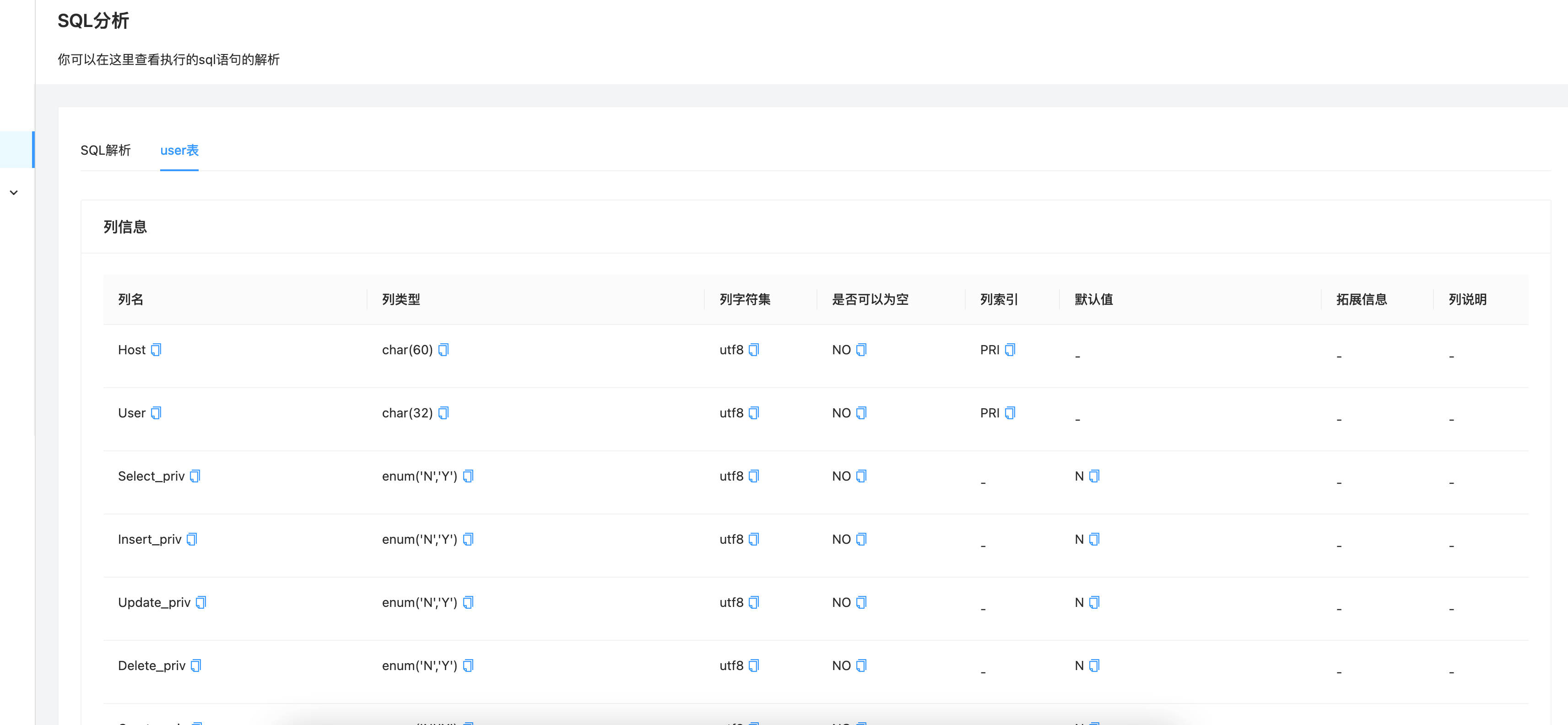Viewport: 1568px width, 725px height.
Task: Copy the char(60) column type of Host
Action: click(444, 349)
